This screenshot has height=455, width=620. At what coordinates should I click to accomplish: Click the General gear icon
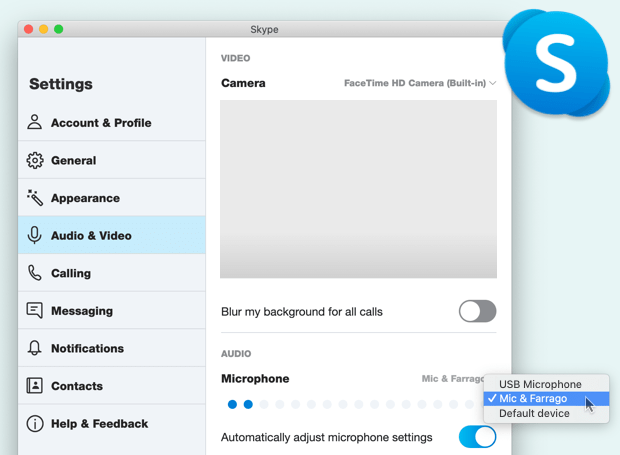point(35,160)
